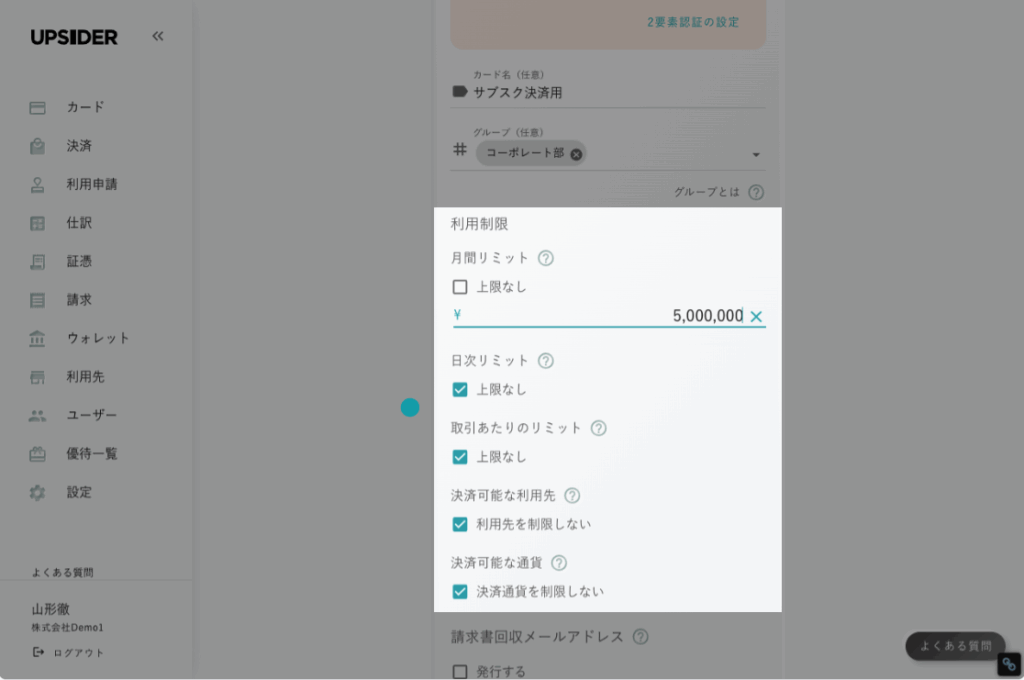1024x680 pixels.
Task: Clear the monthly limit amount with X icon
Action: [756, 317]
